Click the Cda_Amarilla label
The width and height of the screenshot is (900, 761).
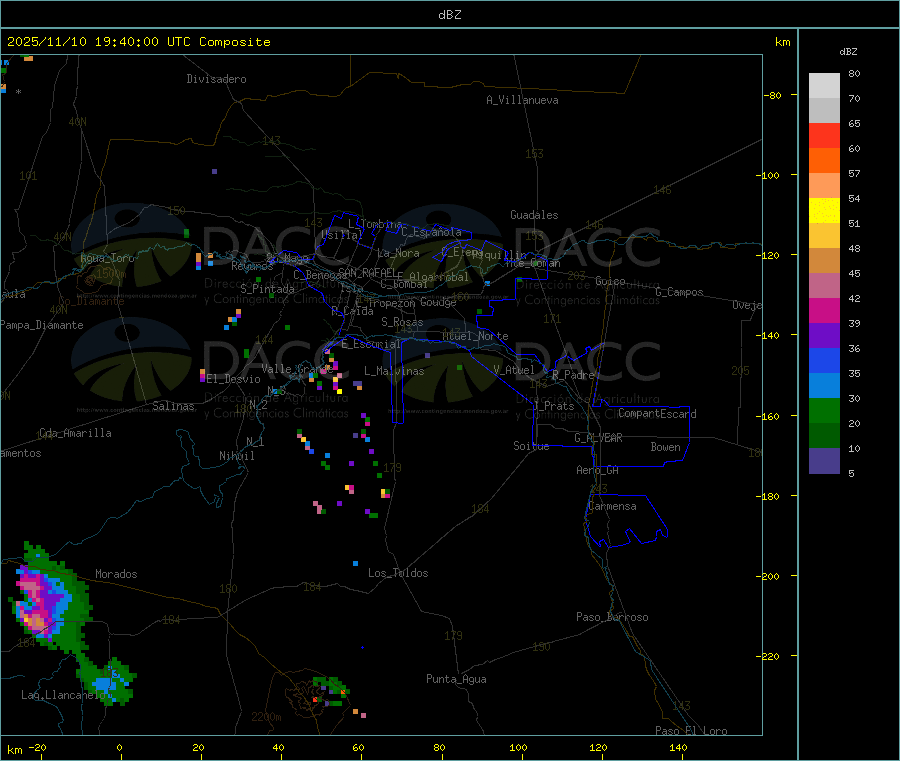pos(75,433)
